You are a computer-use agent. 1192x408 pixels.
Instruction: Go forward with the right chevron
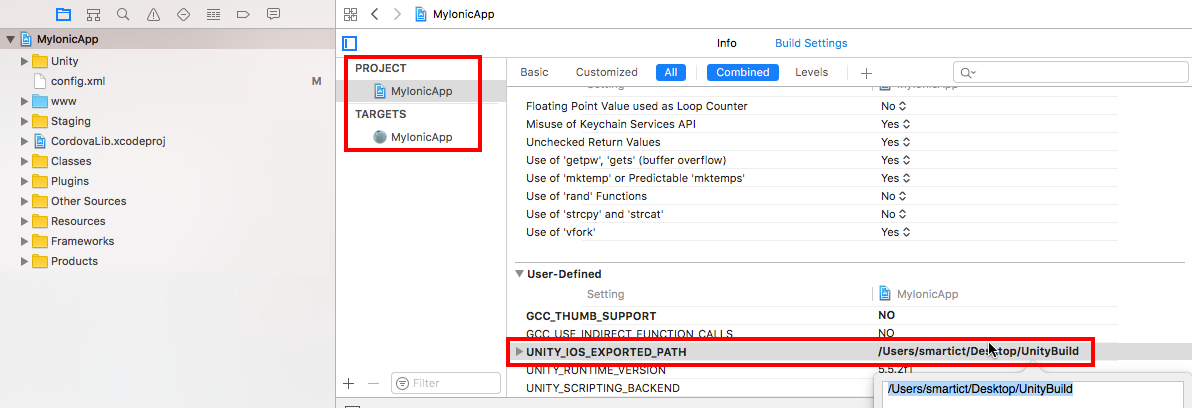click(396, 14)
